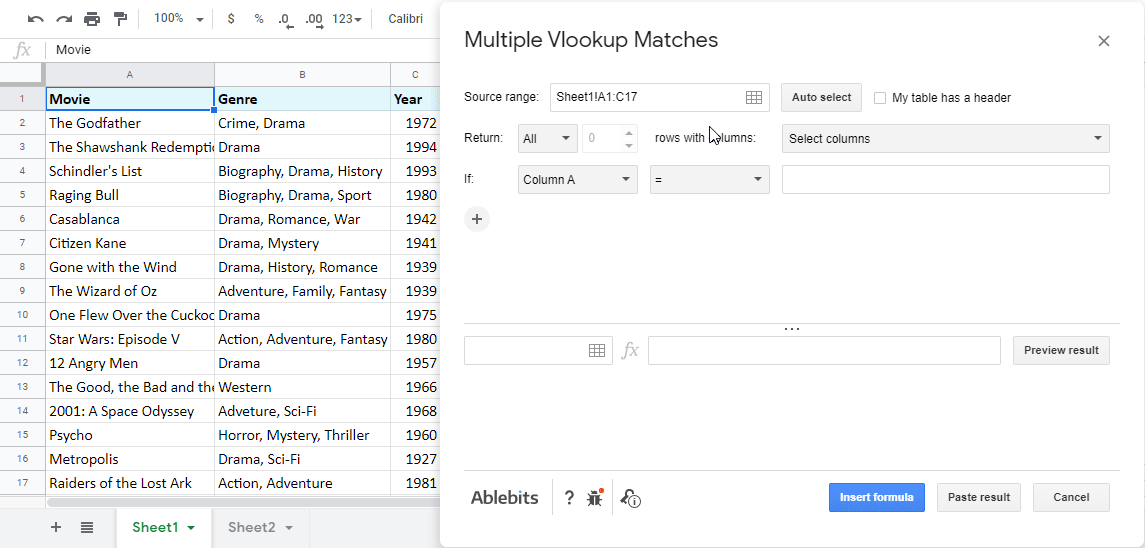Open the Calibri font dropdown
The width and height of the screenshot is (1145, 548).
[x=406, y=19]
